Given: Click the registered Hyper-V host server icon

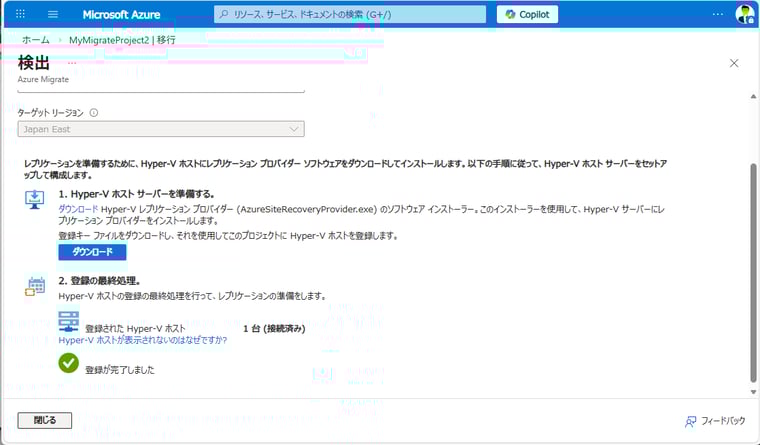Looking at the screenshot, I should 68,321.
